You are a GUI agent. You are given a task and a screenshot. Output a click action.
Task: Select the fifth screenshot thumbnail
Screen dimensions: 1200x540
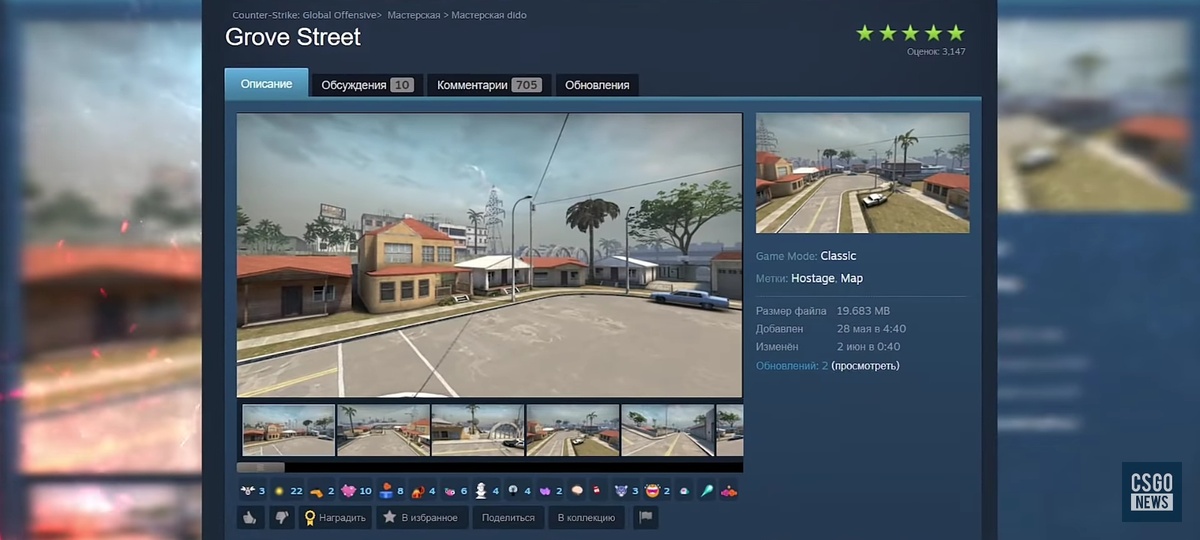667,430
